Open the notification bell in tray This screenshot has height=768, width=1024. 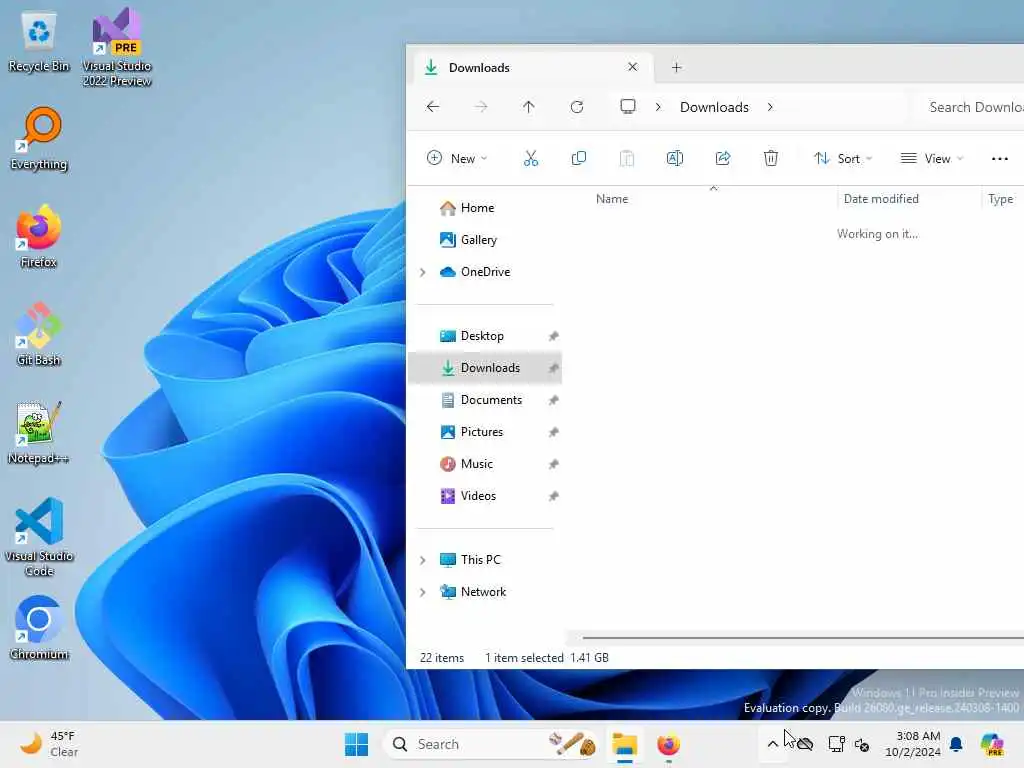(x=956, y=744)
